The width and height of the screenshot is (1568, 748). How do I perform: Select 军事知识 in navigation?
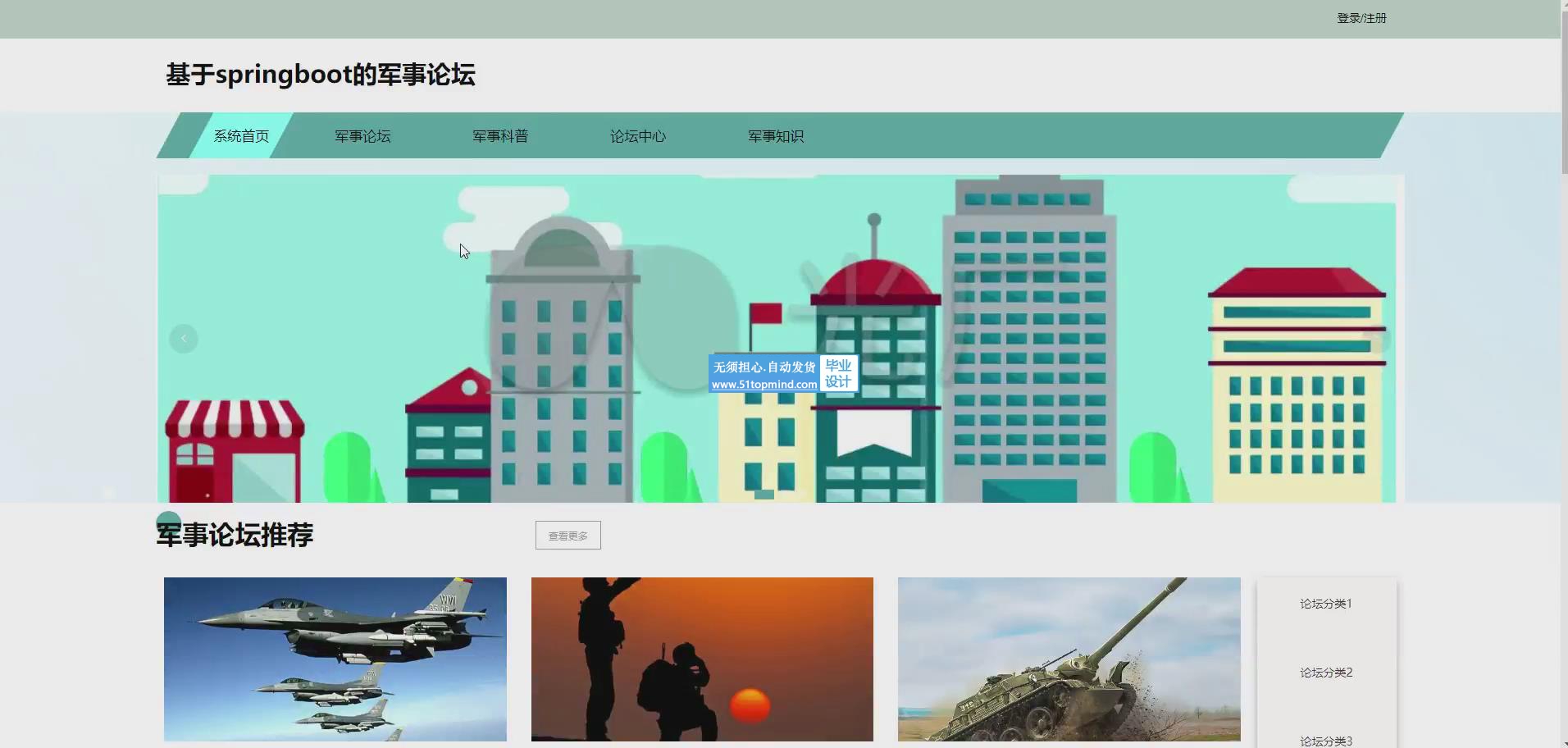(x=776, y=136)
